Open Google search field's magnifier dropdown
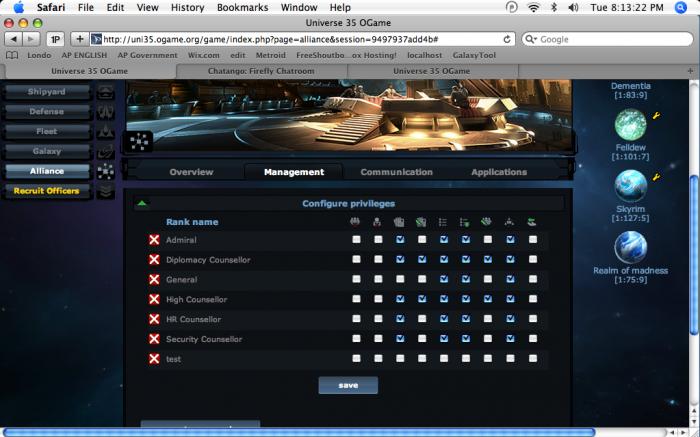 [x=531, y=39]
